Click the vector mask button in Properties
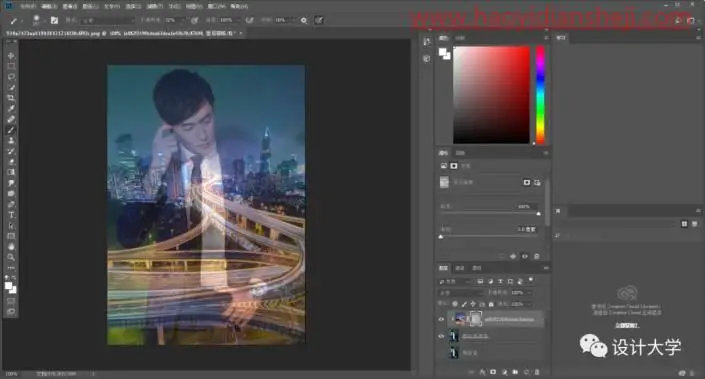The width and height of the screenshot is (705, 379). pos(537,182)
